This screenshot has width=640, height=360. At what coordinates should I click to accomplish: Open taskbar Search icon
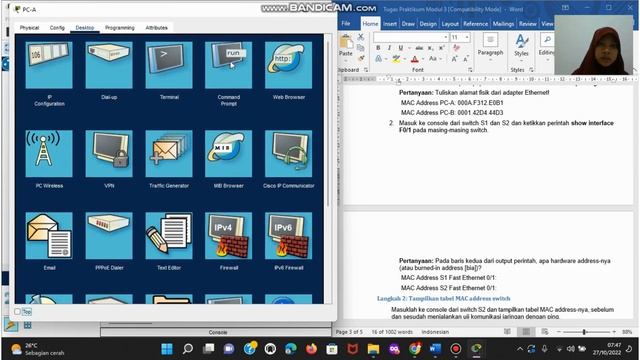188,349
